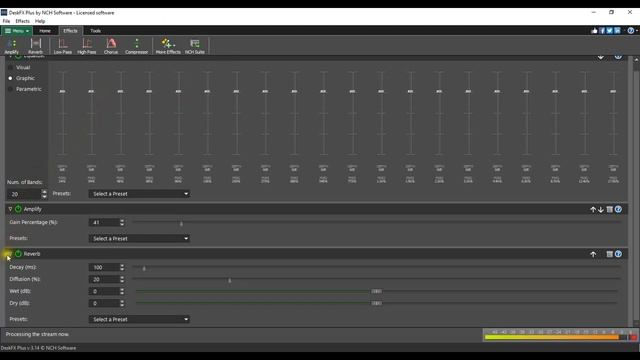Open help for the Amplify effect

click(618, 209)
